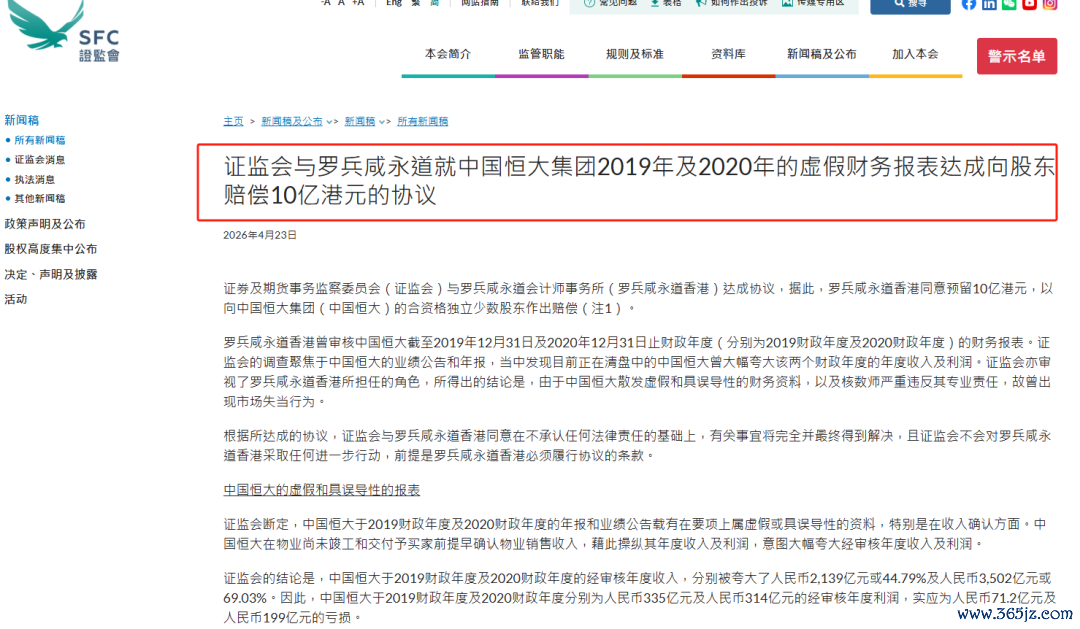Open 如何作出投诉 complaint link

tap(731, 3)
